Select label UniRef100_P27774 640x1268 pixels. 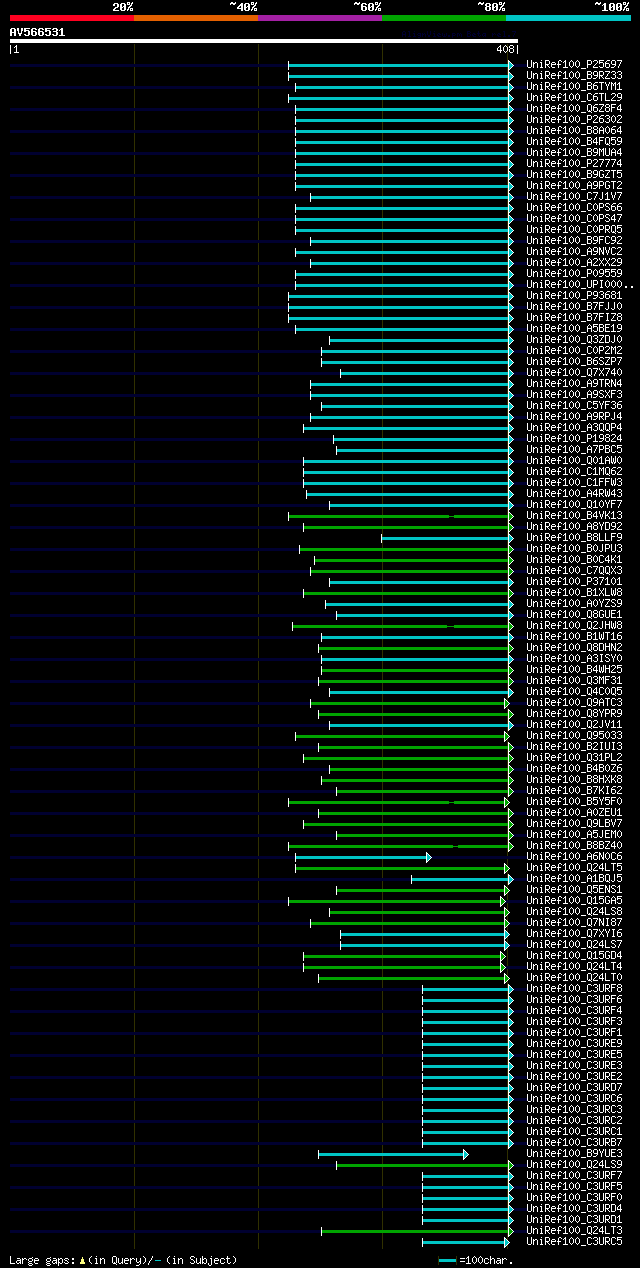574,163
